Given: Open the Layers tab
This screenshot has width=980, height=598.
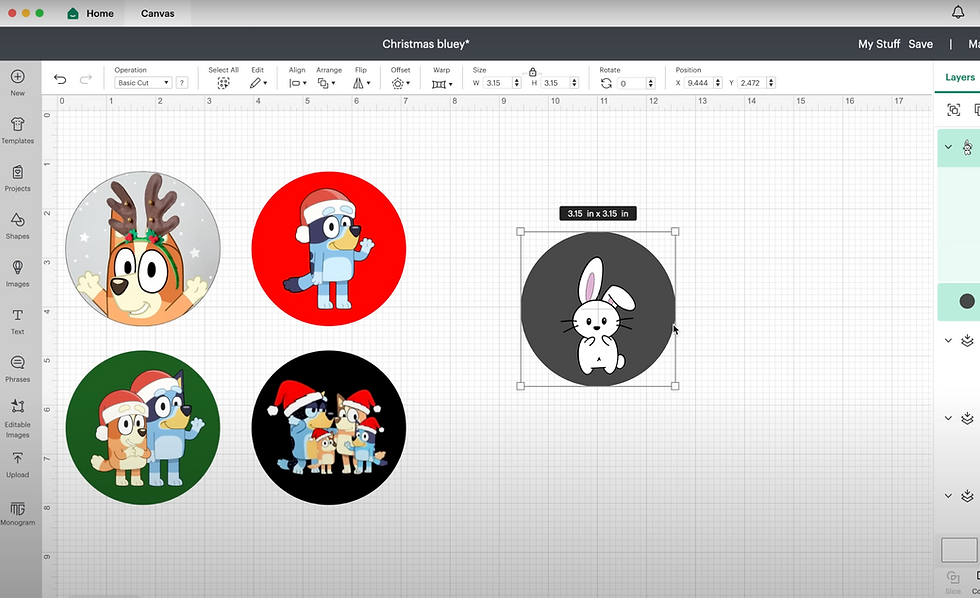Looking at the screenshot, I should [959, 77].
